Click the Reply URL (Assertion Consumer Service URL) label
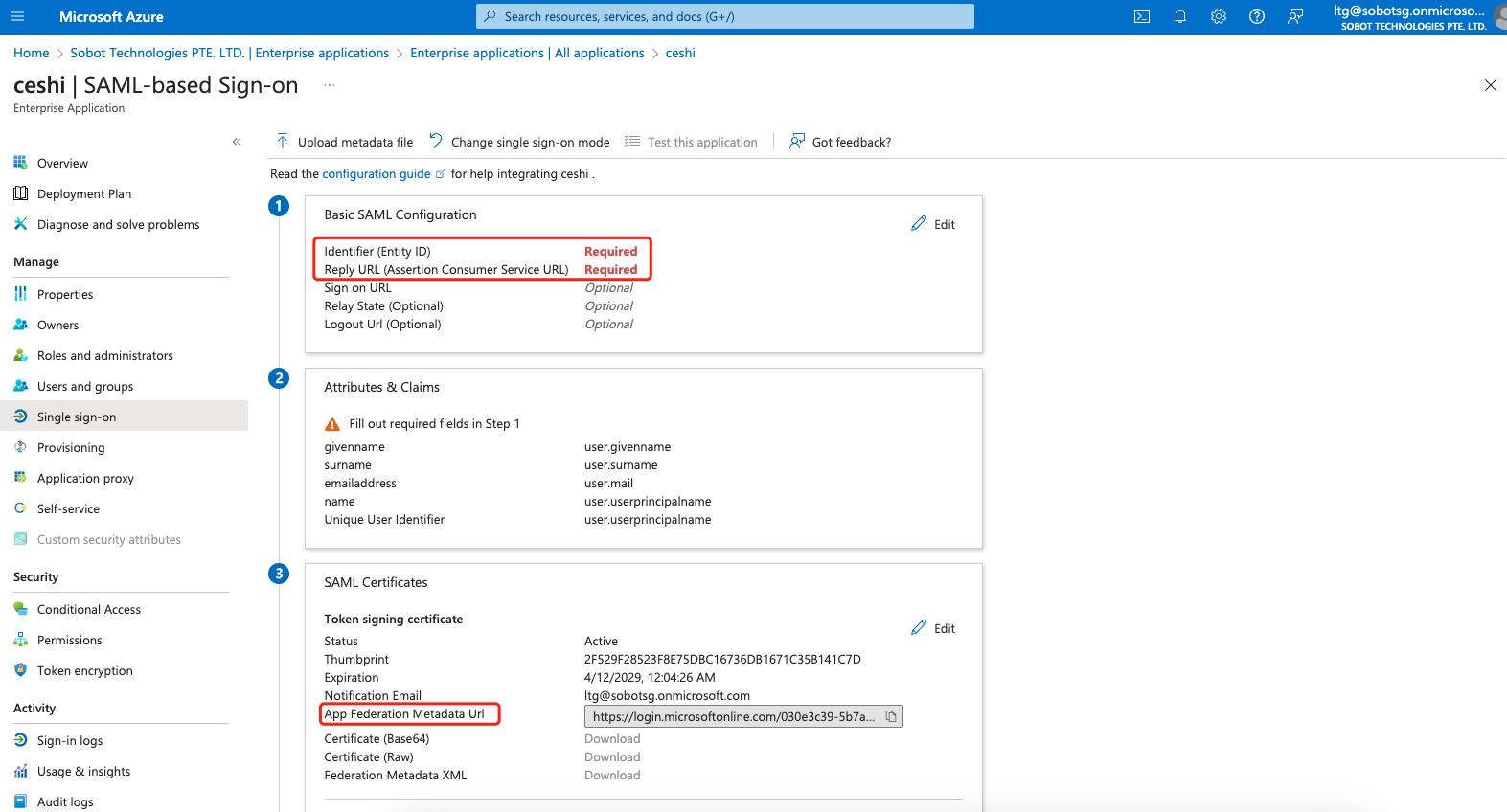Image resolution: width=1507 pixels, height=812 pixels. tap(446, 269)
